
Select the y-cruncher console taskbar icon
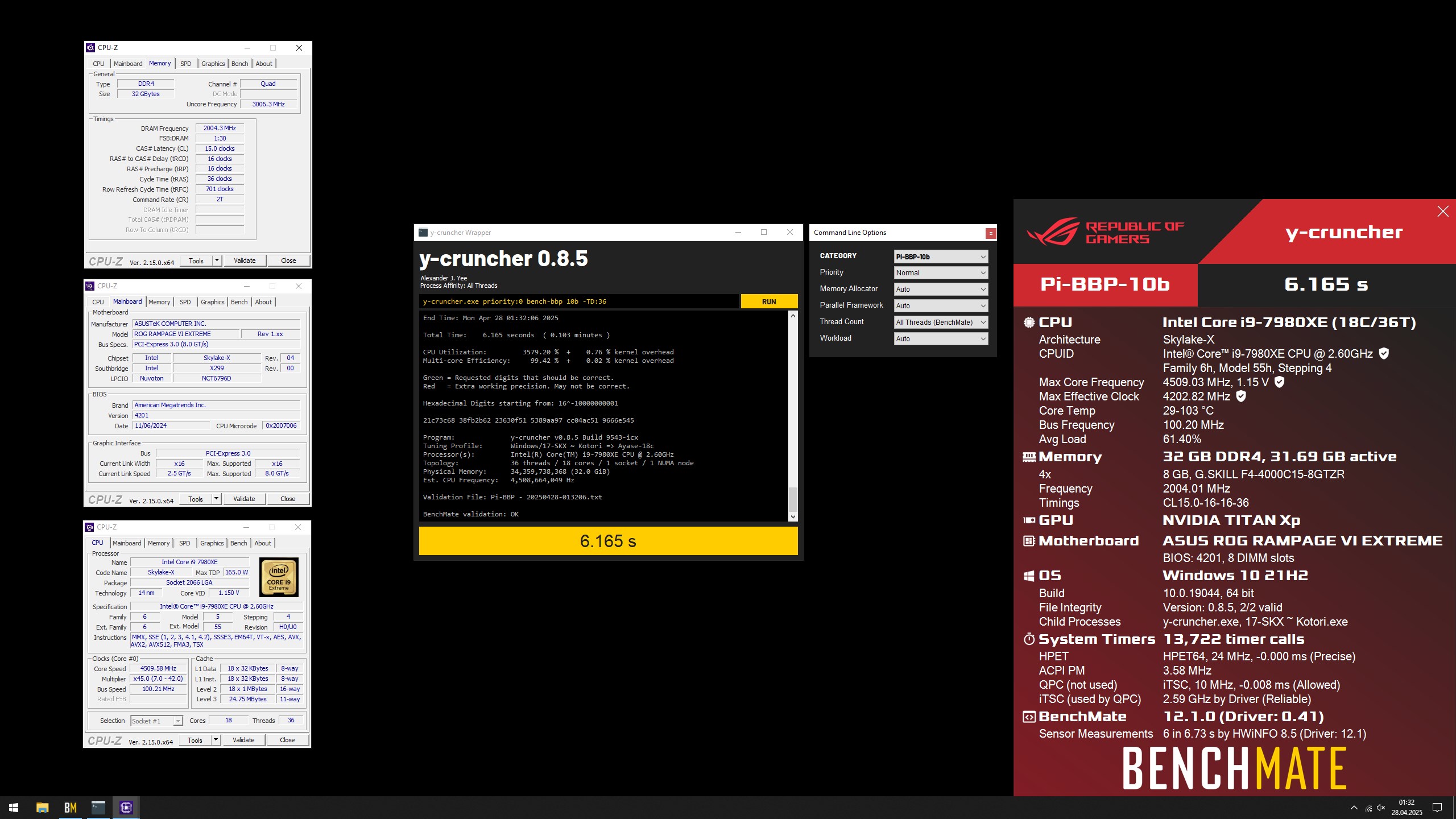coord(98,807)
